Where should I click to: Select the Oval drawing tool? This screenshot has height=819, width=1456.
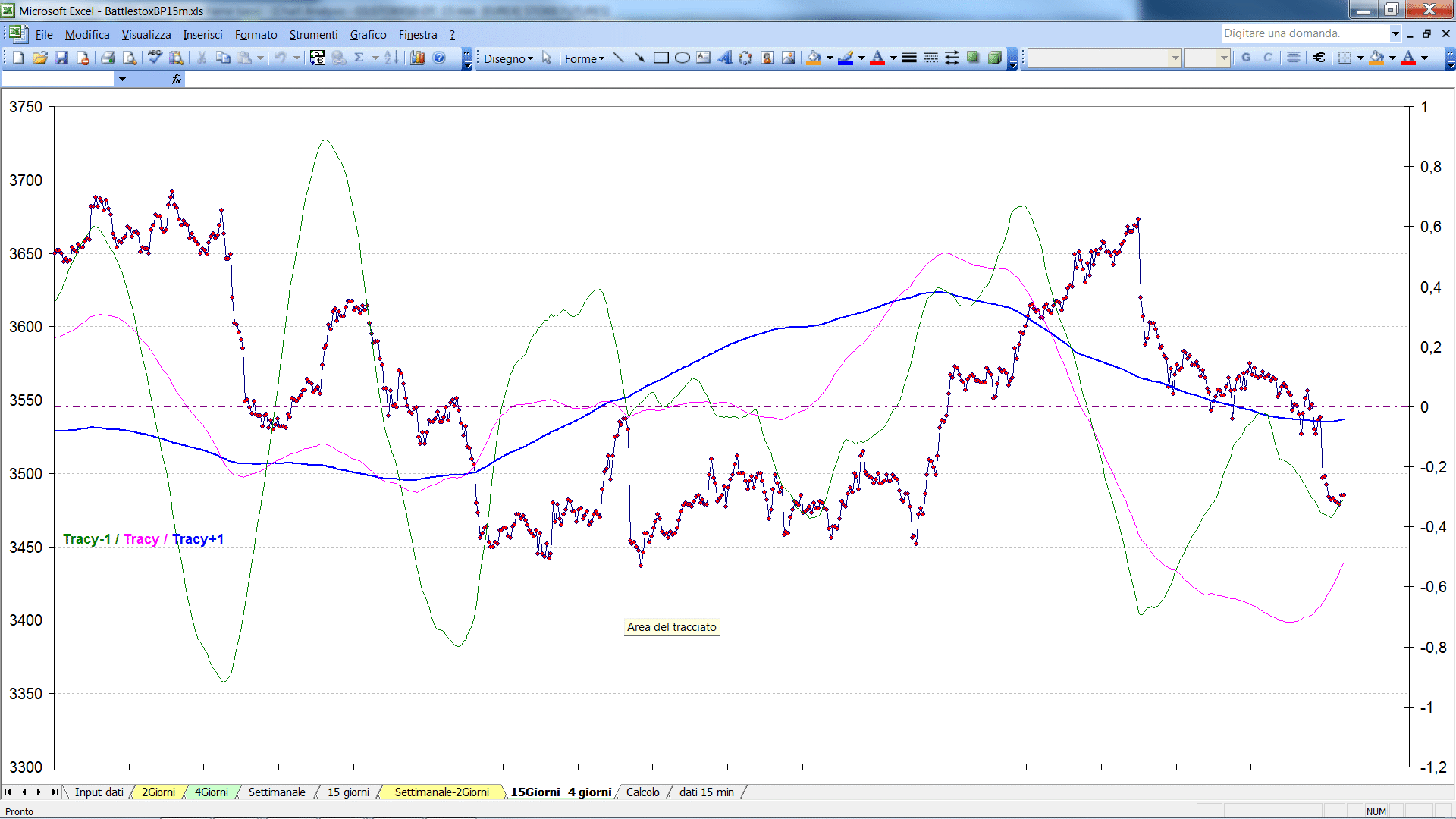click(x=682, y=58)
